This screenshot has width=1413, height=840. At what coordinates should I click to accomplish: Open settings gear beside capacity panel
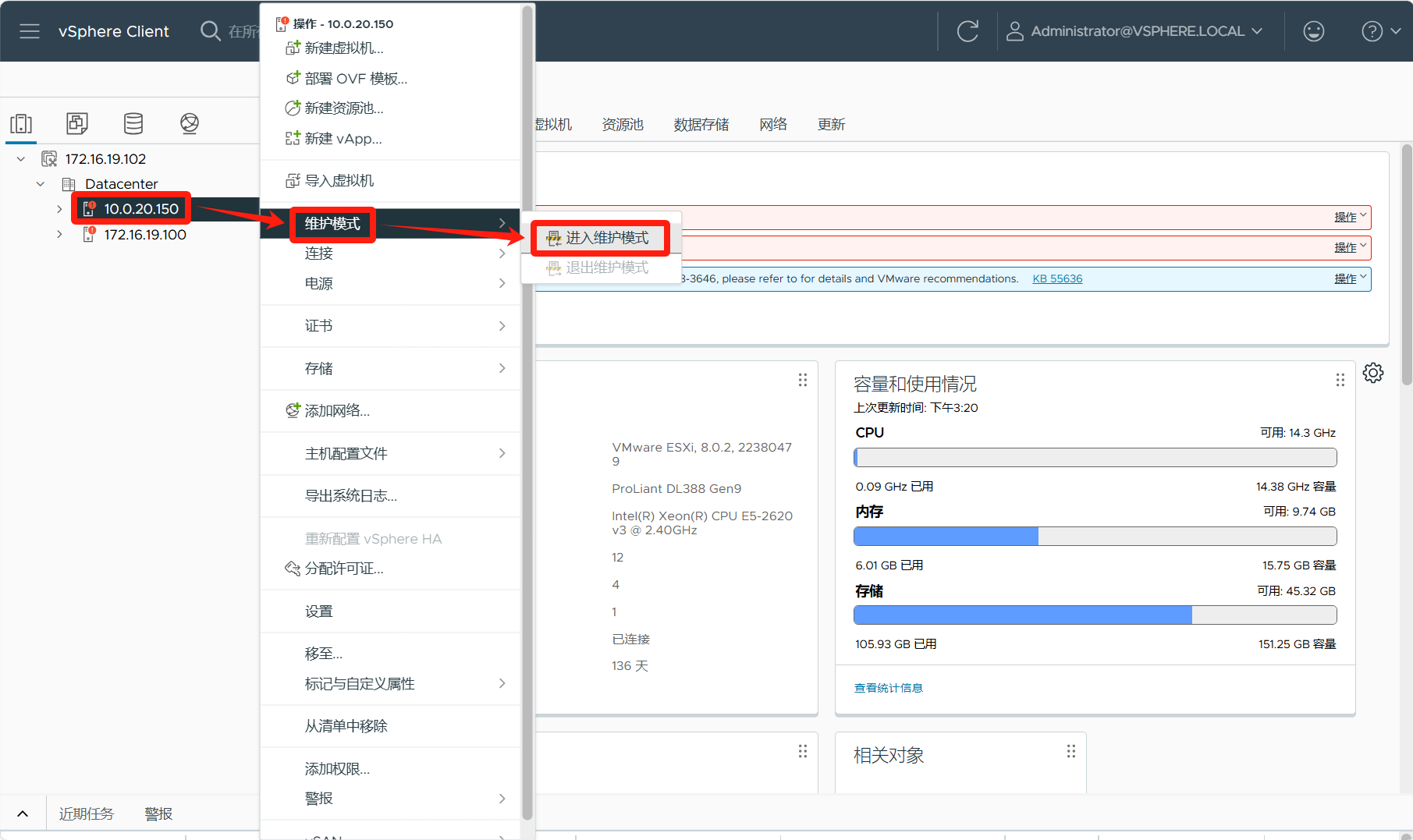pos(1373,373)
